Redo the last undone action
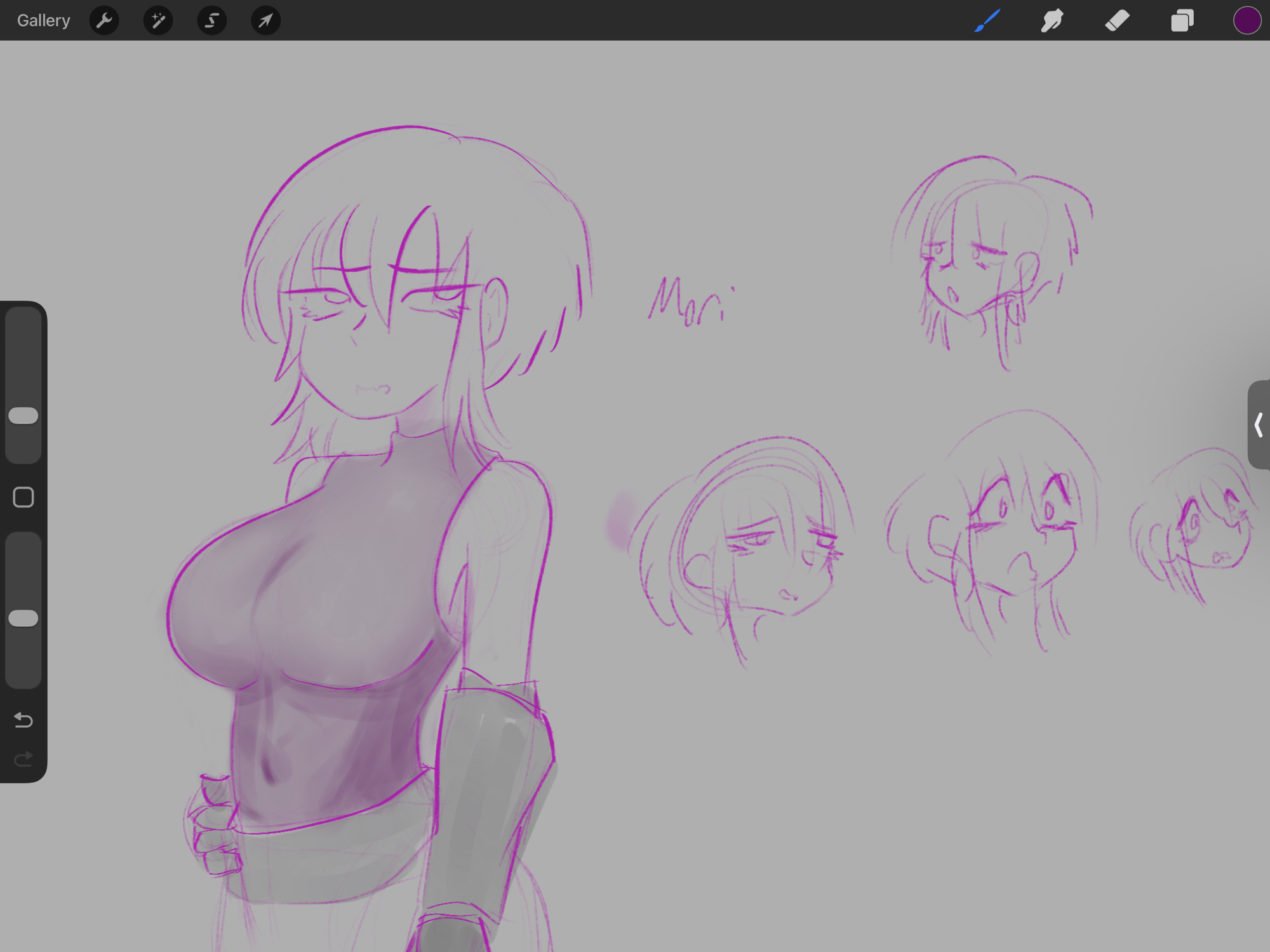This screenshot has width=1270, height=952. tap(23, 759)
